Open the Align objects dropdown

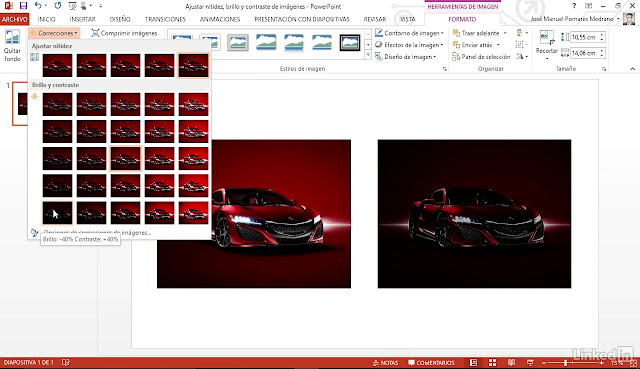522,33
